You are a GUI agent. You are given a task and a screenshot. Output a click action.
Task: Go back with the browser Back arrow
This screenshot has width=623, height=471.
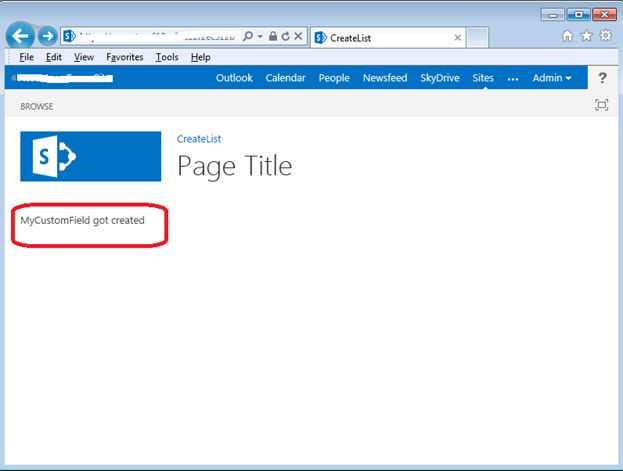click(20, 36)
